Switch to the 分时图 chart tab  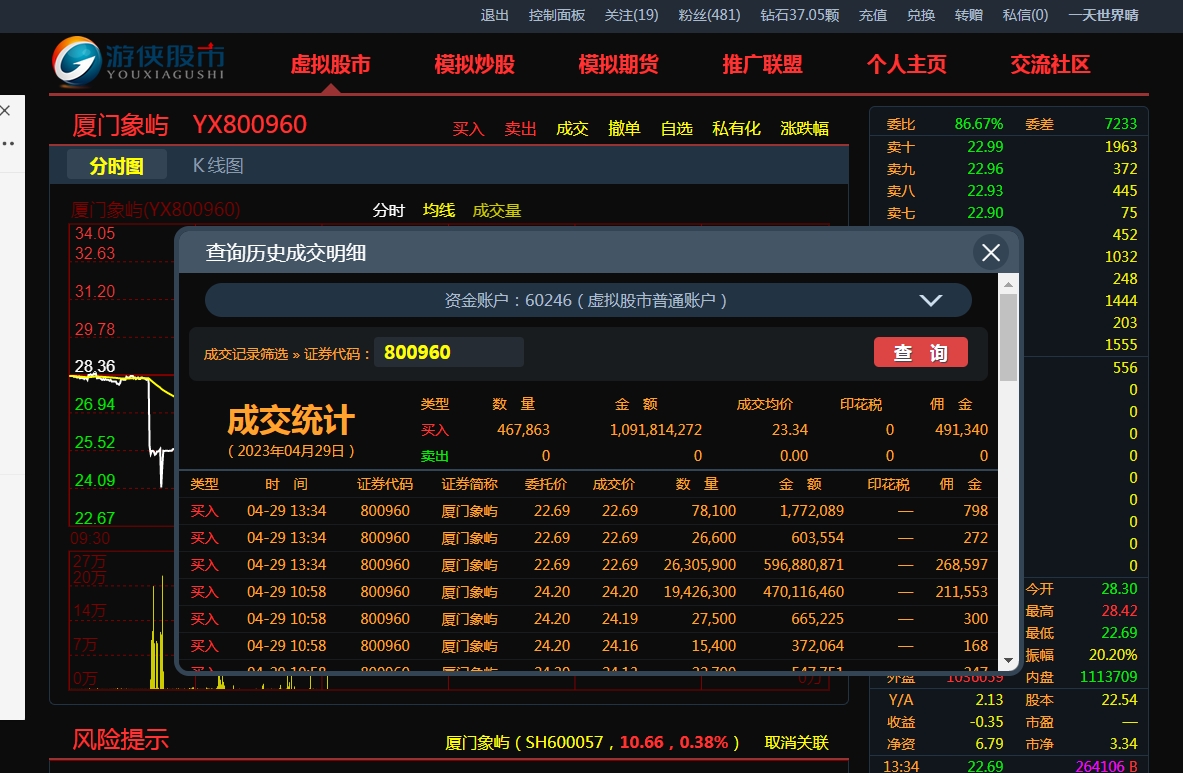pos(117,165)
